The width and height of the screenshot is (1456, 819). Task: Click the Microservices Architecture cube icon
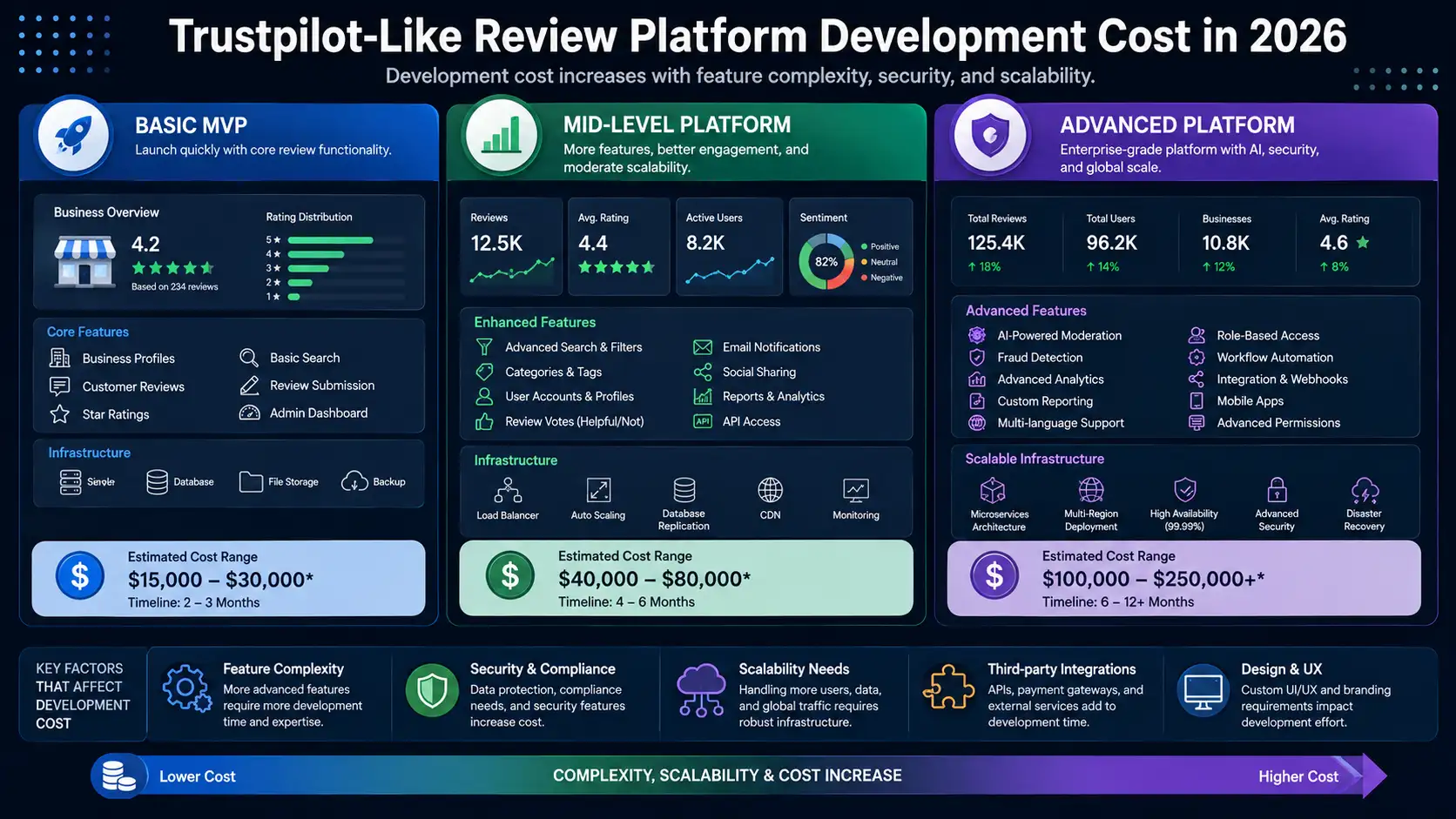pos(993,491)
